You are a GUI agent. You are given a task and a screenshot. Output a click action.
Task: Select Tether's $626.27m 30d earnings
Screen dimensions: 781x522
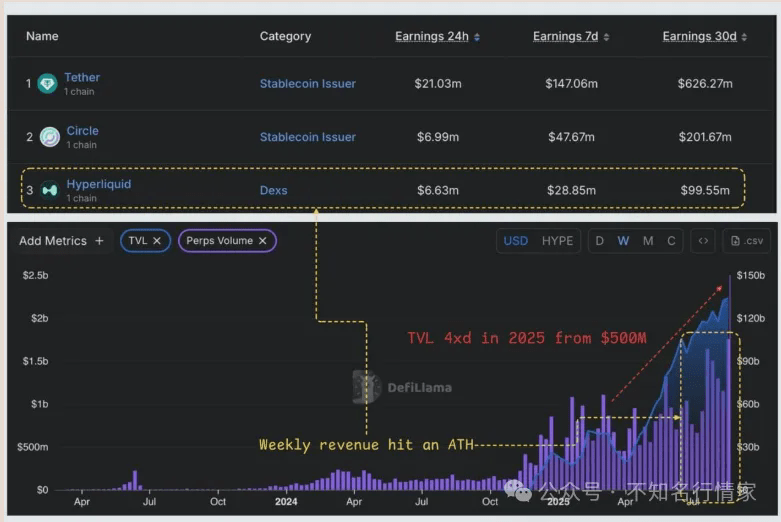click(x=705, y=84)
